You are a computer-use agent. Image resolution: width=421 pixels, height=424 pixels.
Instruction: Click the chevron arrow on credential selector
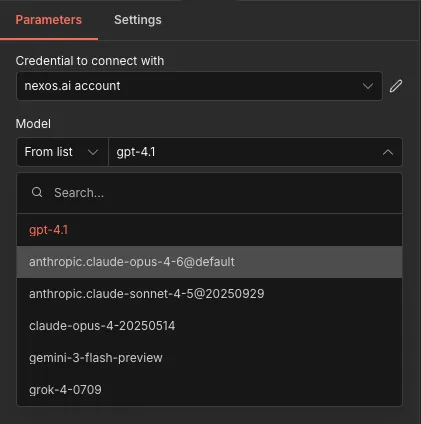(368, 86)
